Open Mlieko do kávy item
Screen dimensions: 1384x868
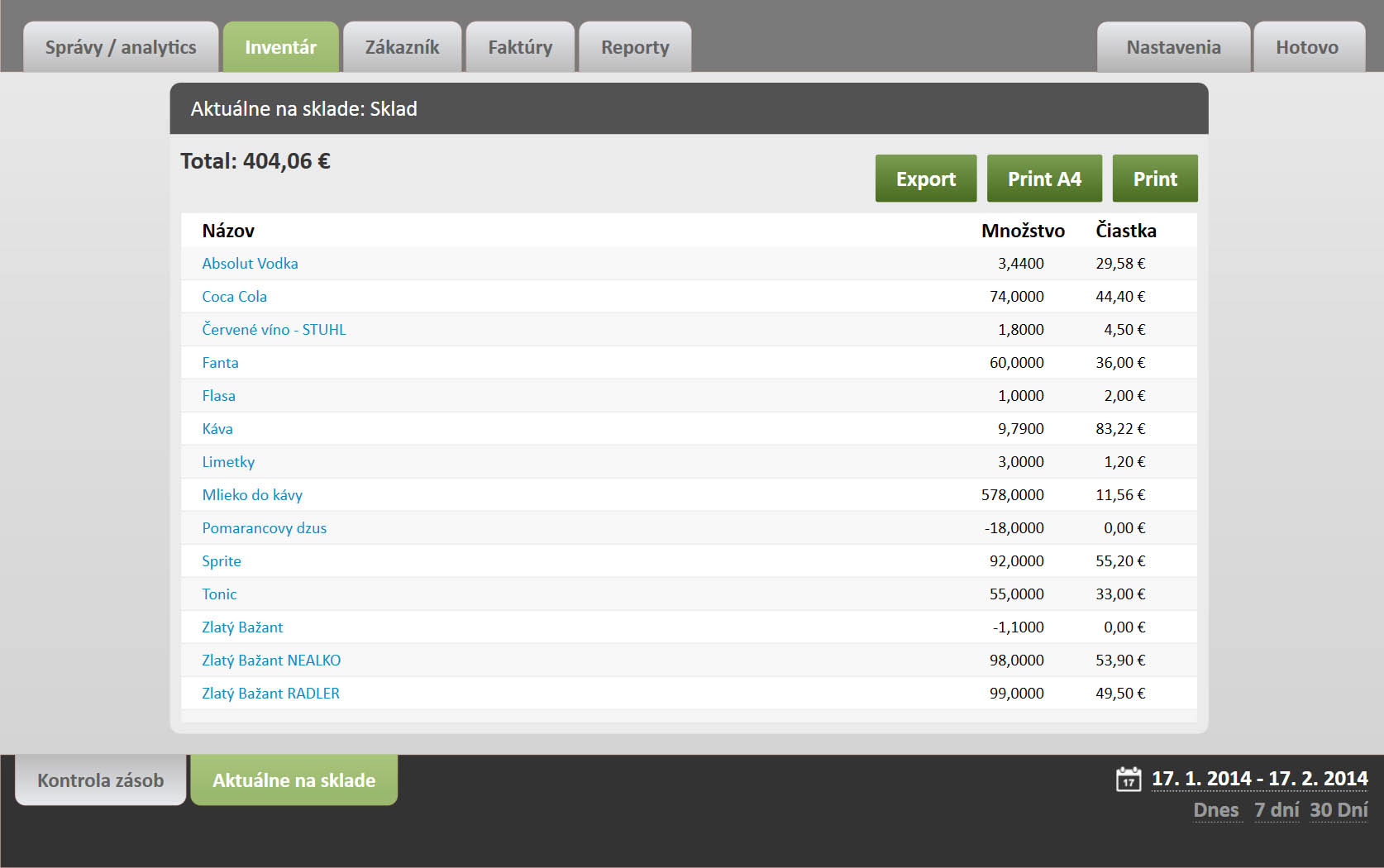[x=252, y=495]
